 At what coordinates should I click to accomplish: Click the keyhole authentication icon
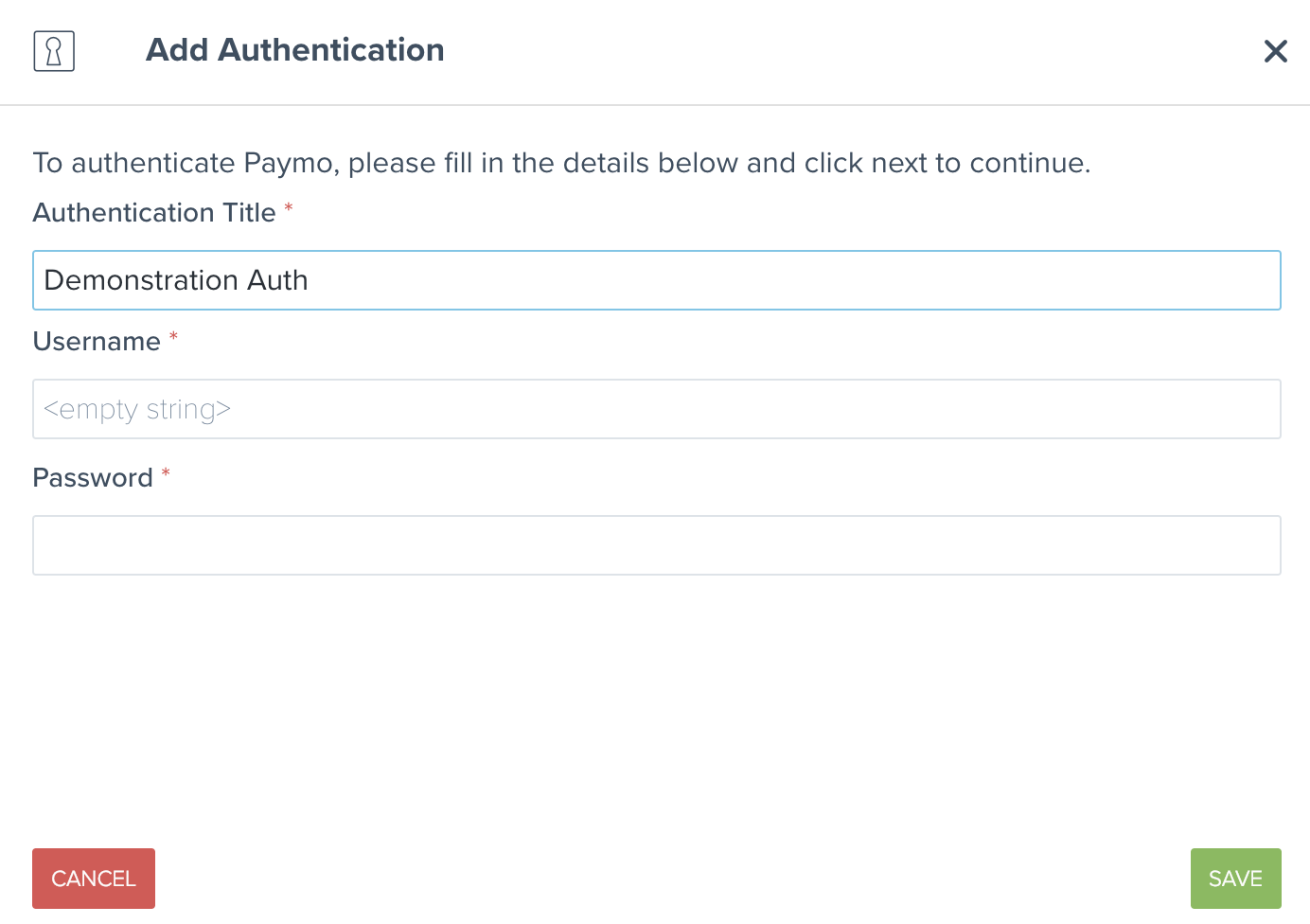point(54,51)
